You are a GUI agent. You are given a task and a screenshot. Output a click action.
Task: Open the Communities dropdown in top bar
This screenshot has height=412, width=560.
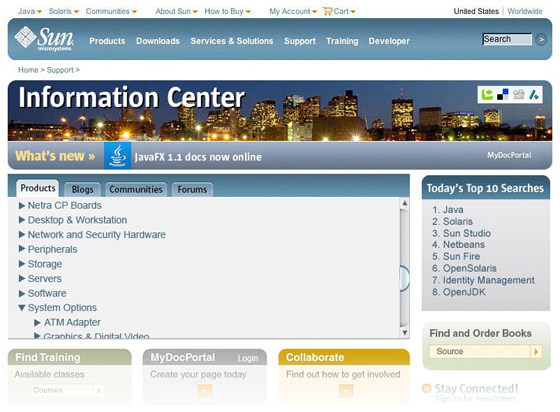(x=111, y=11)
